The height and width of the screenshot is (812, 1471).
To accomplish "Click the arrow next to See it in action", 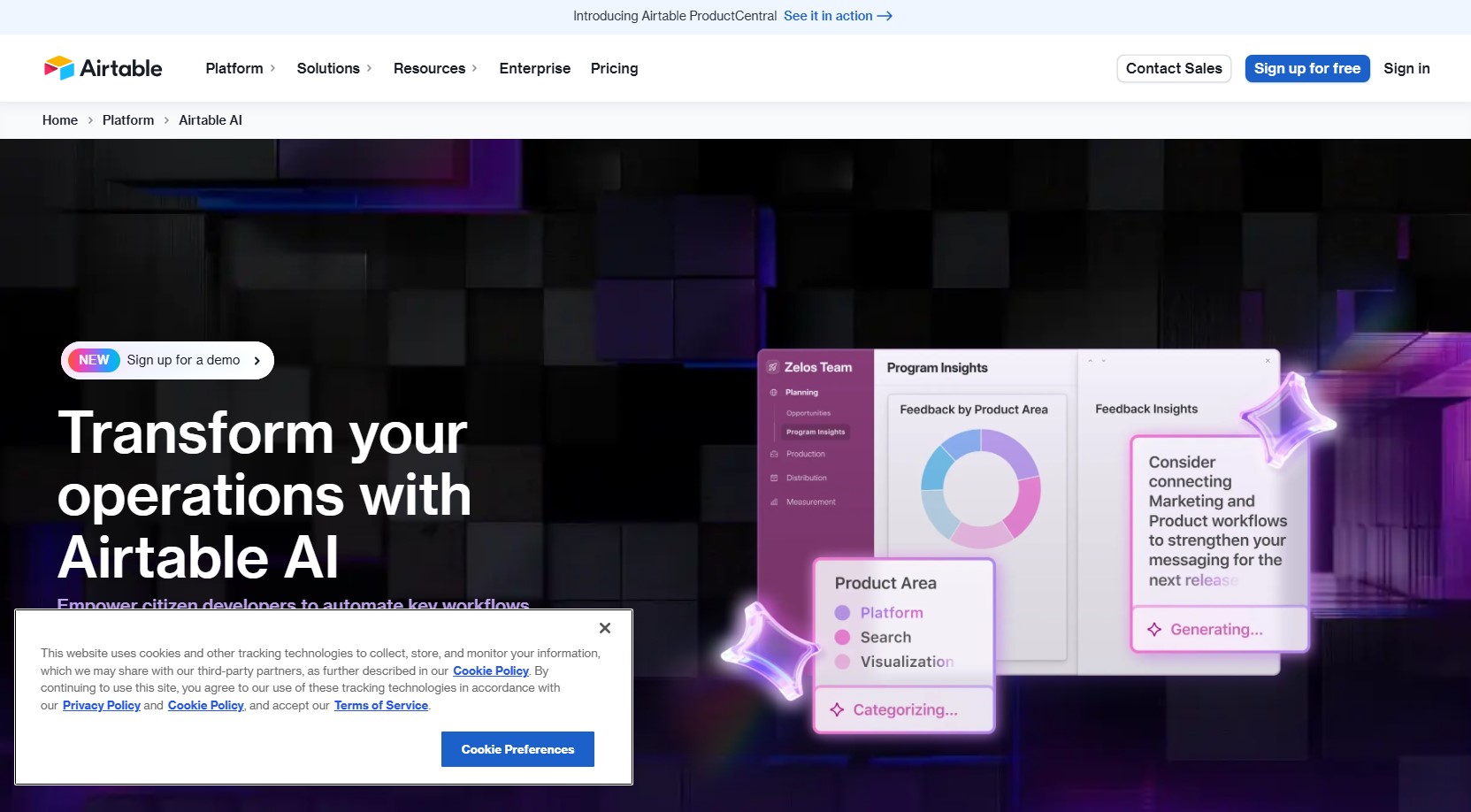I will click(x=885, y=16).
